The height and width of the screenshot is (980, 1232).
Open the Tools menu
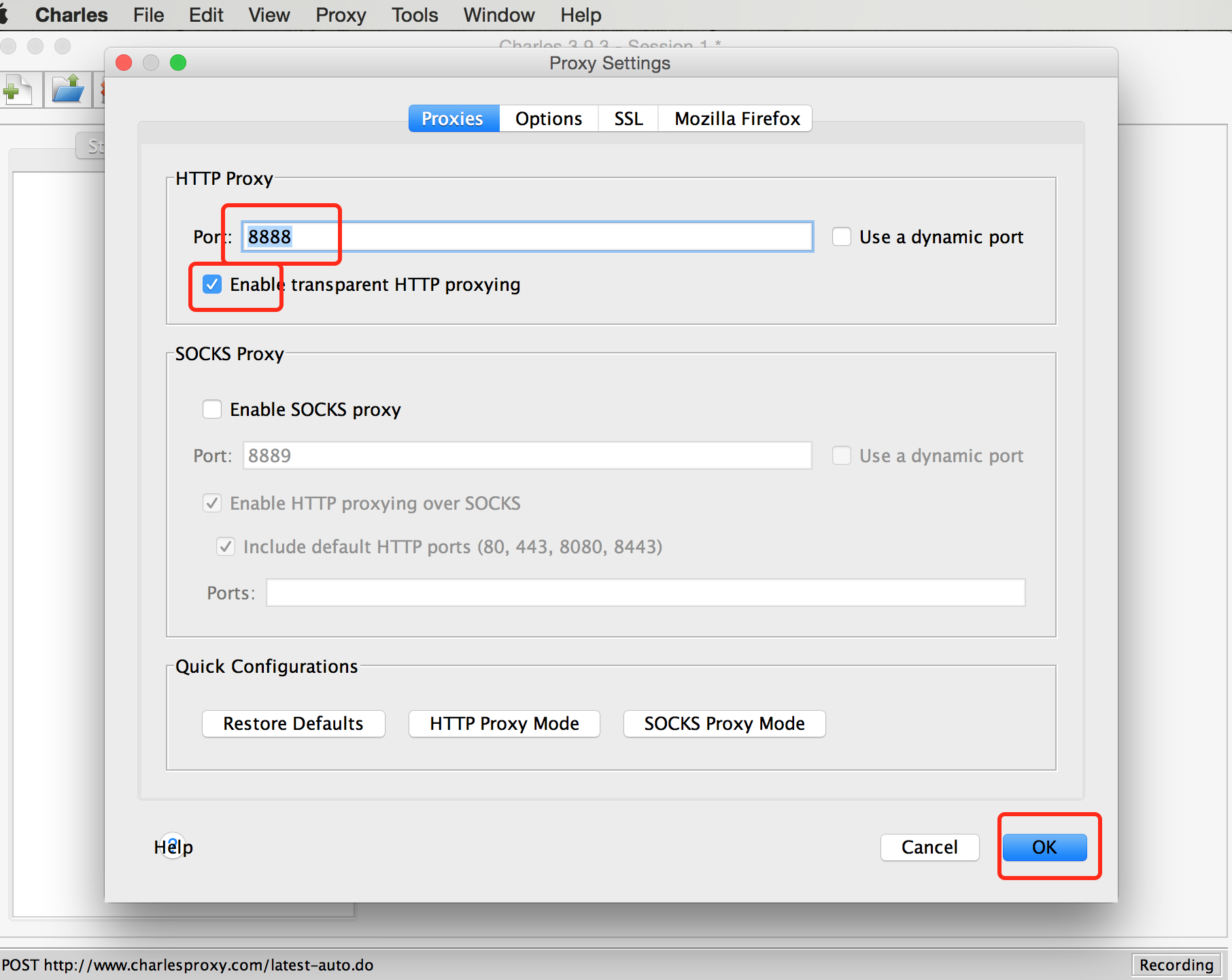point(415,15)
